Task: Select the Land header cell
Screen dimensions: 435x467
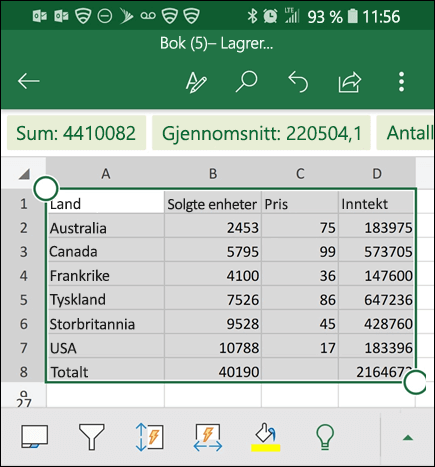Action: coord(105,203)
